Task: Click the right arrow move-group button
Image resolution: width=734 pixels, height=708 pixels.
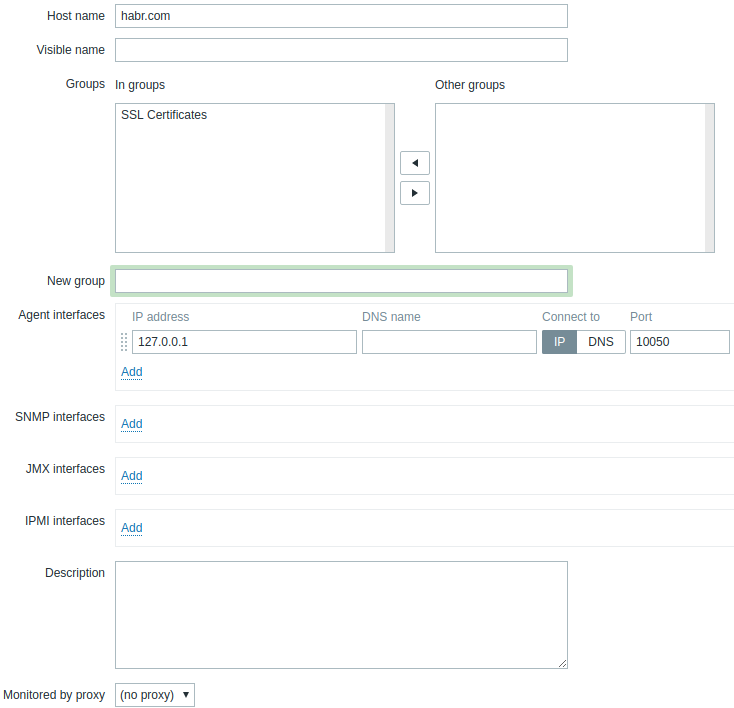Action: (414, 193)
